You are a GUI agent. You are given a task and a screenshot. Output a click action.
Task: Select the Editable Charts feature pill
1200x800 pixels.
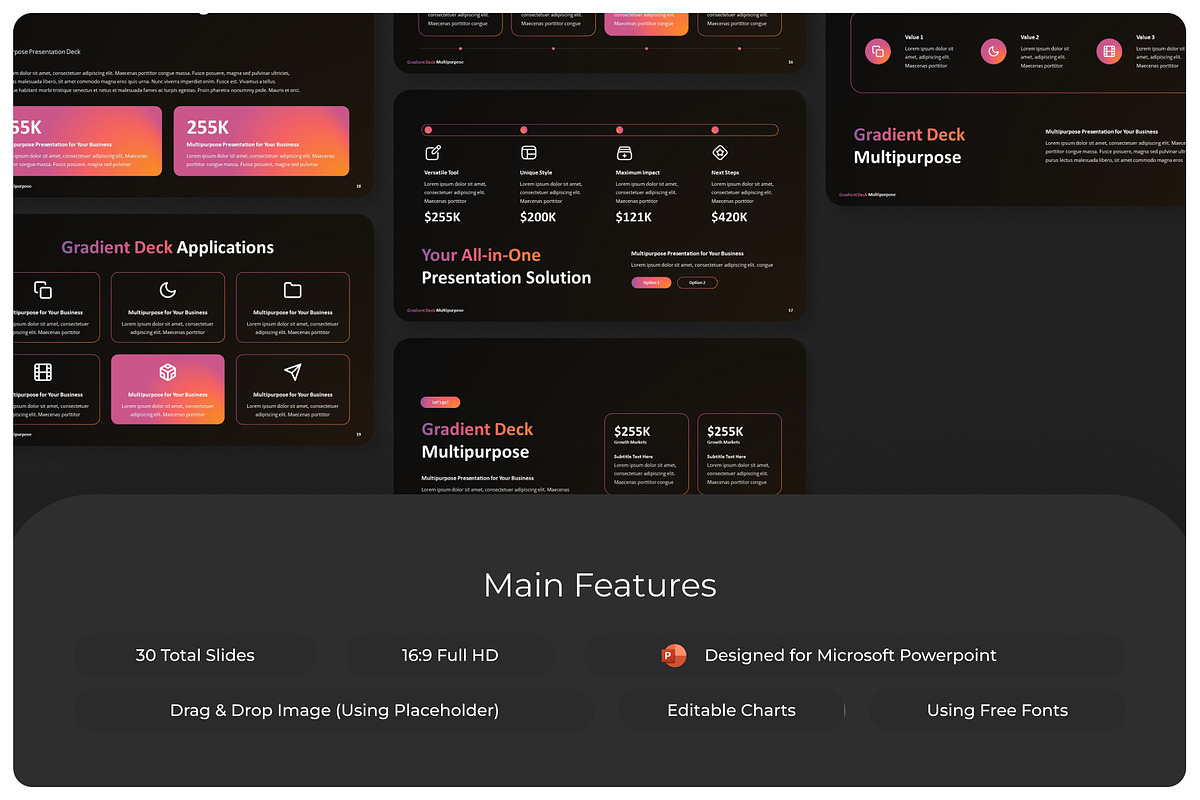pyautogui.click(x=731, y=710)
